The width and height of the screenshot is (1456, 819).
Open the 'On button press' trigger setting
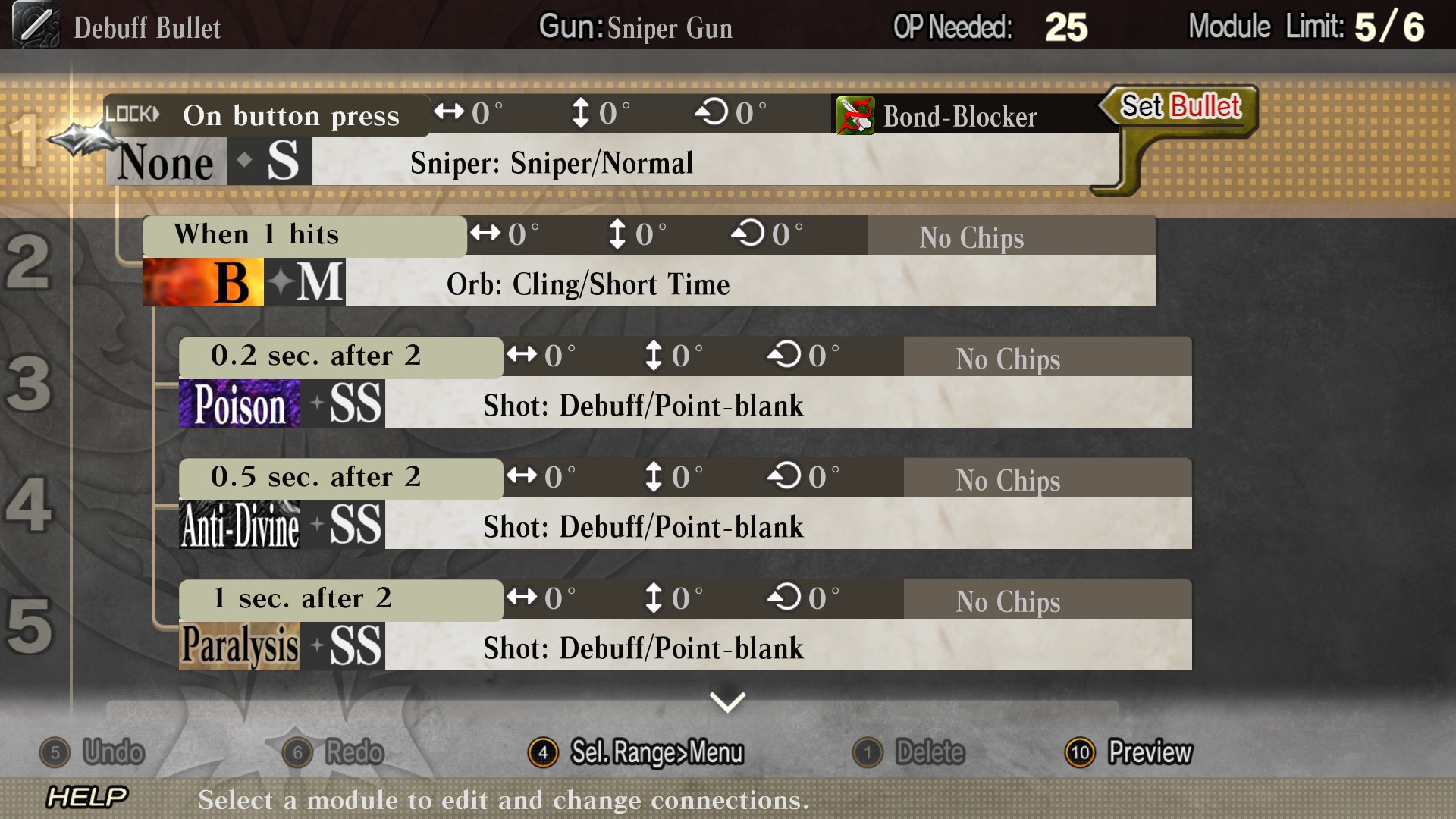pos(291,116)
